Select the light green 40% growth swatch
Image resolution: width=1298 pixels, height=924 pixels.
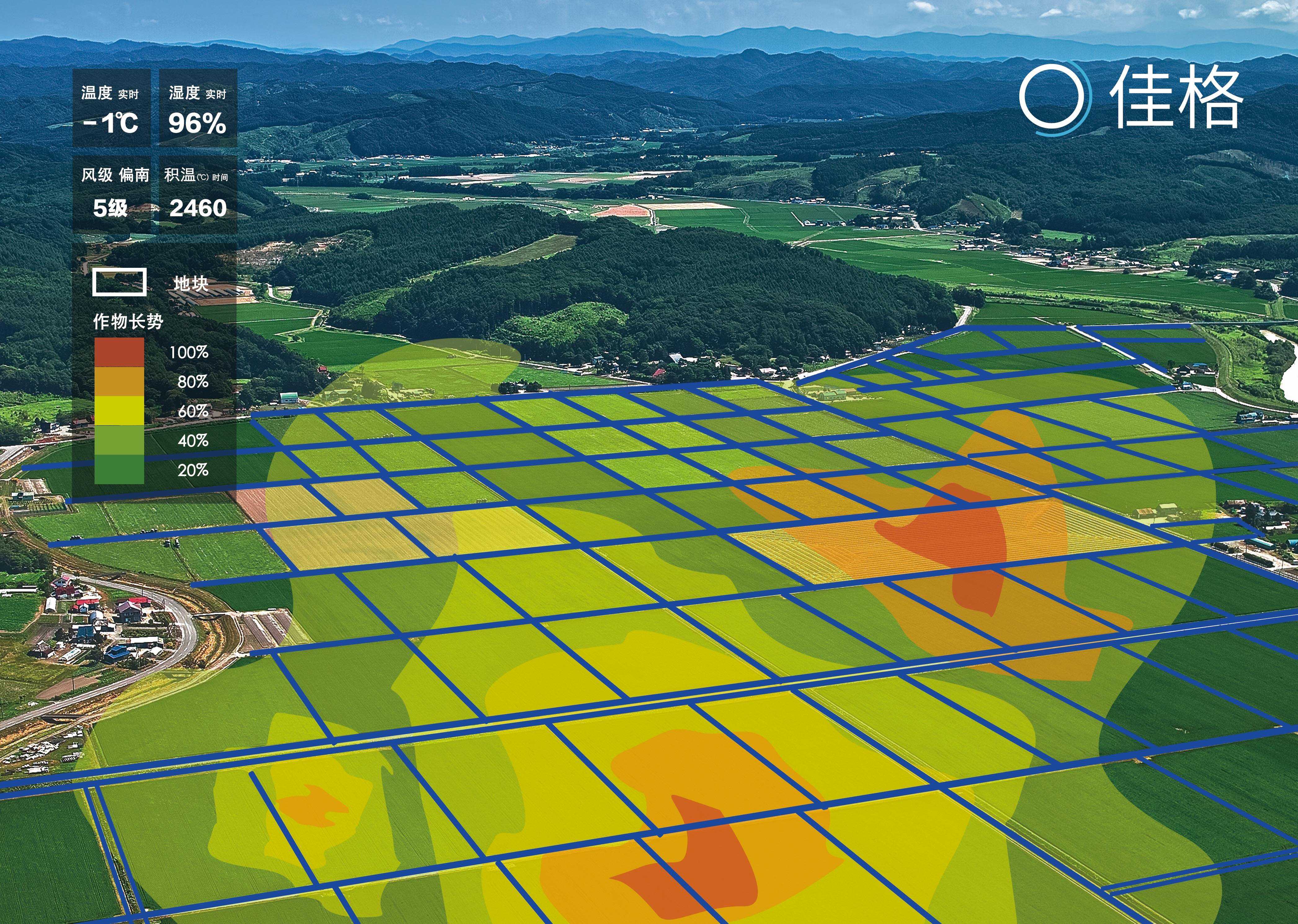(x=119, y=440)
